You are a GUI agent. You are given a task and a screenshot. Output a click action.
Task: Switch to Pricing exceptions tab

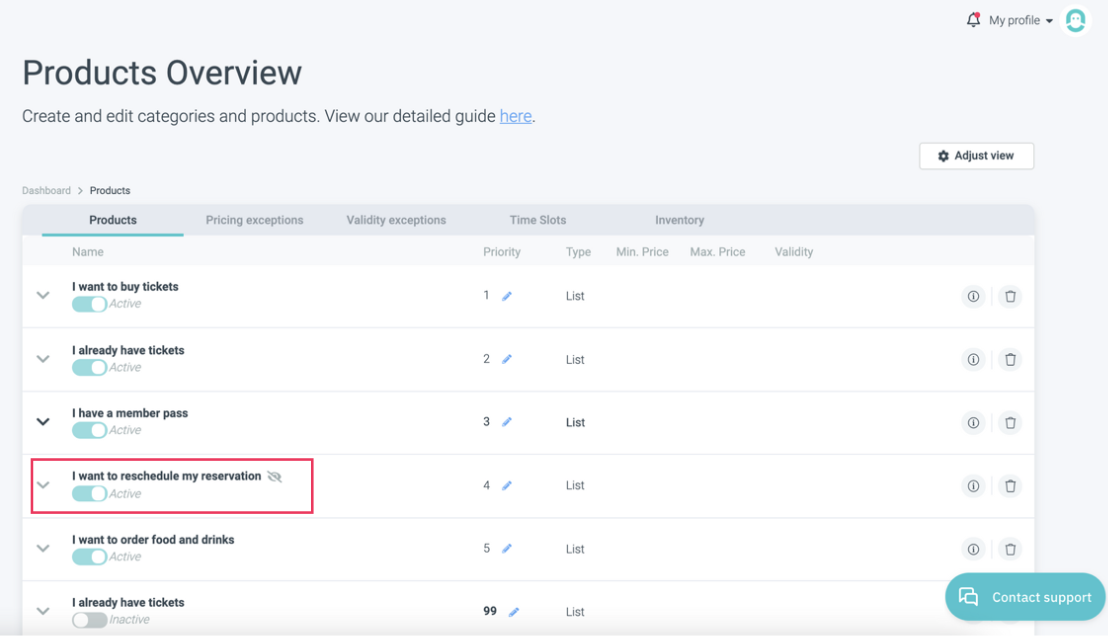[x=254, y=220]
